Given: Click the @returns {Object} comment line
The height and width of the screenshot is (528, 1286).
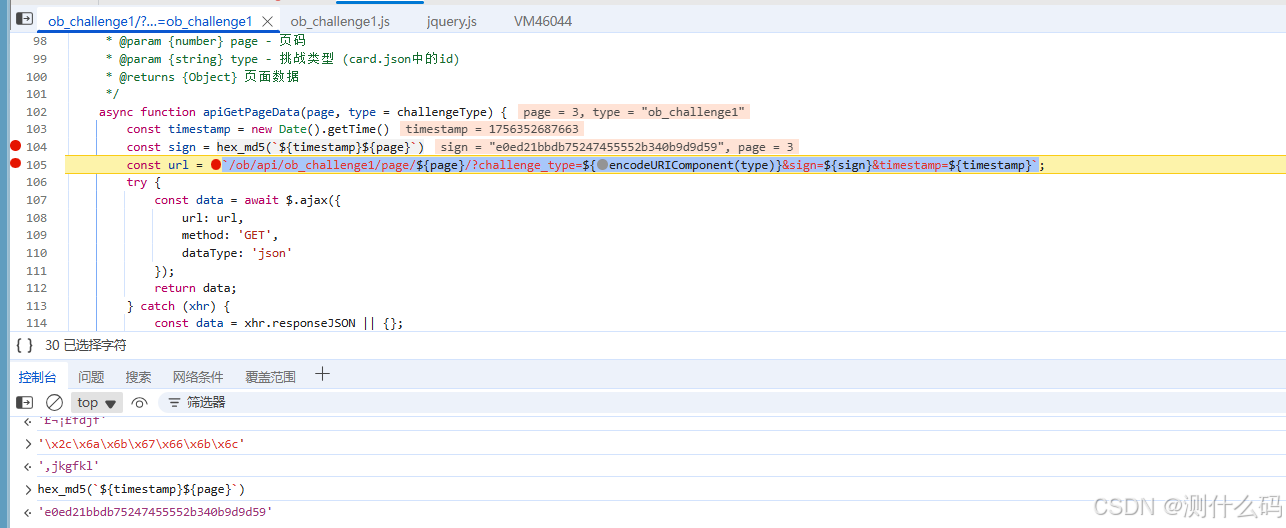Looking at the screenshot, I should (x=202, y=77).
